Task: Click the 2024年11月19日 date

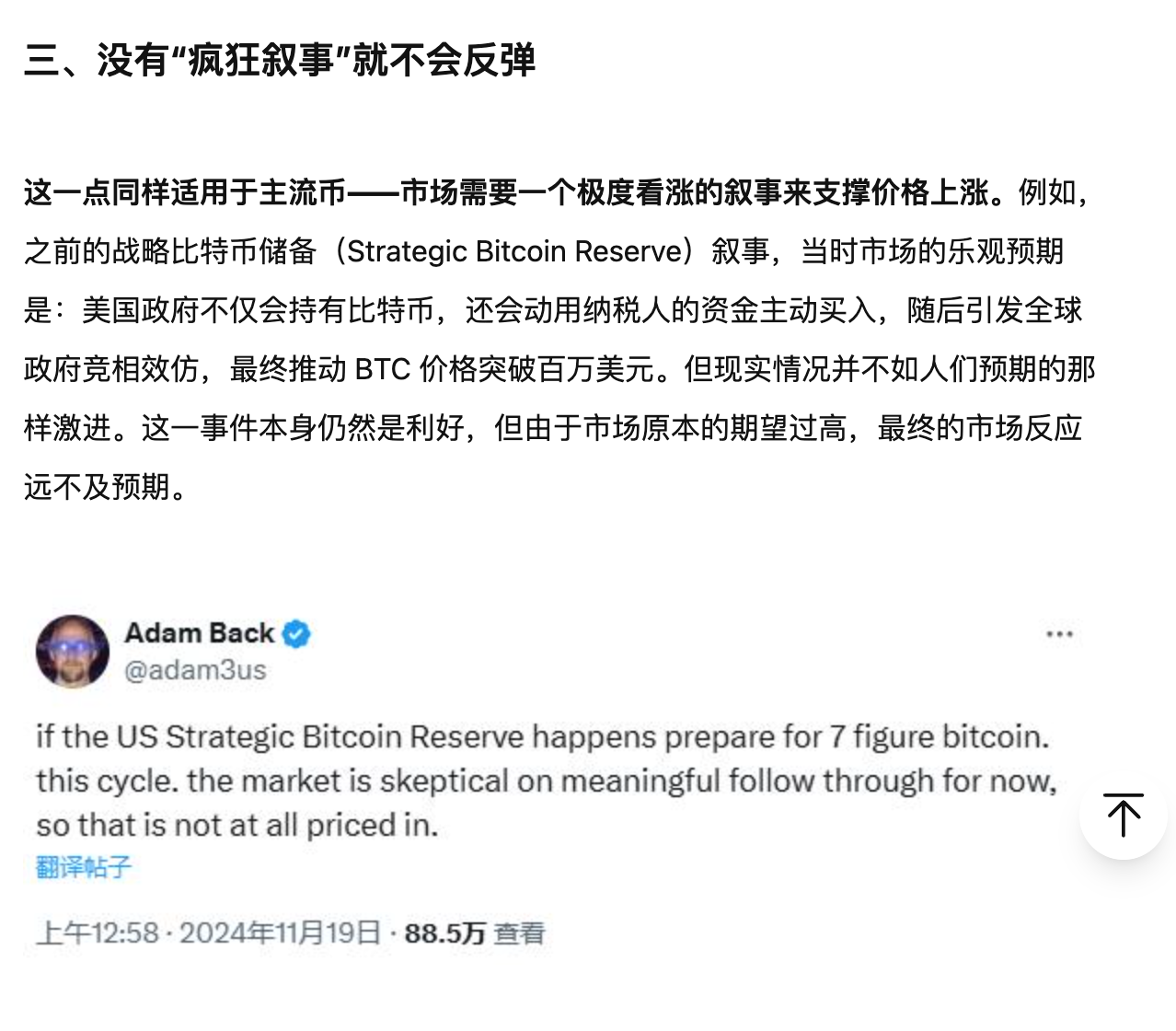Action: (x=280, y=933)
